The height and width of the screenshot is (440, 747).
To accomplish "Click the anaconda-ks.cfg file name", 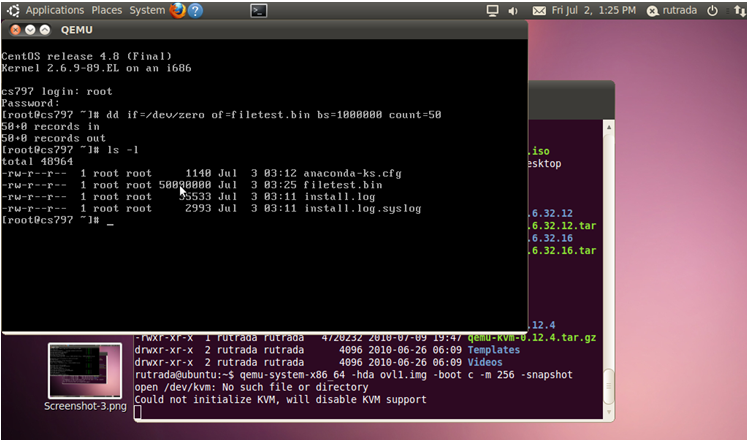I will click(x=353, y=173).
